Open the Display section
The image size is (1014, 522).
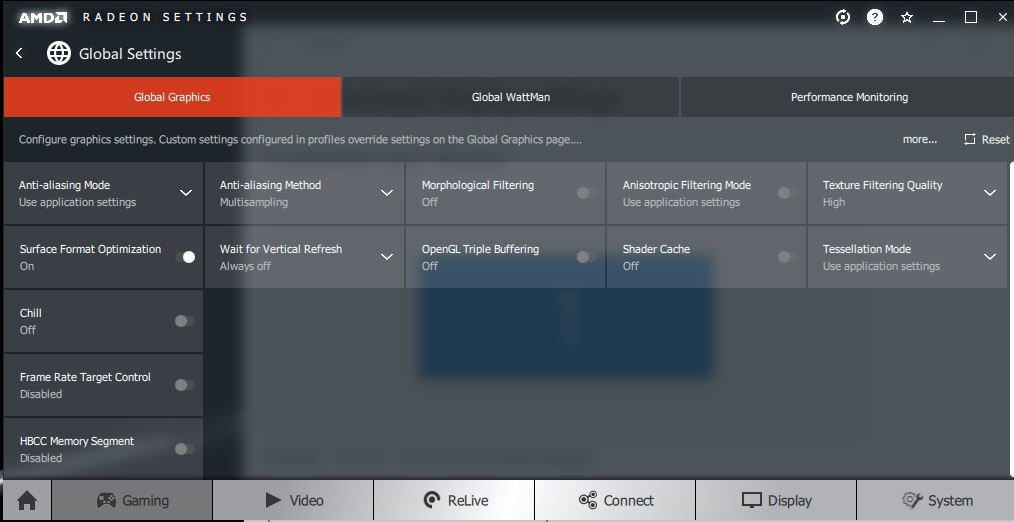pos(776,500)
